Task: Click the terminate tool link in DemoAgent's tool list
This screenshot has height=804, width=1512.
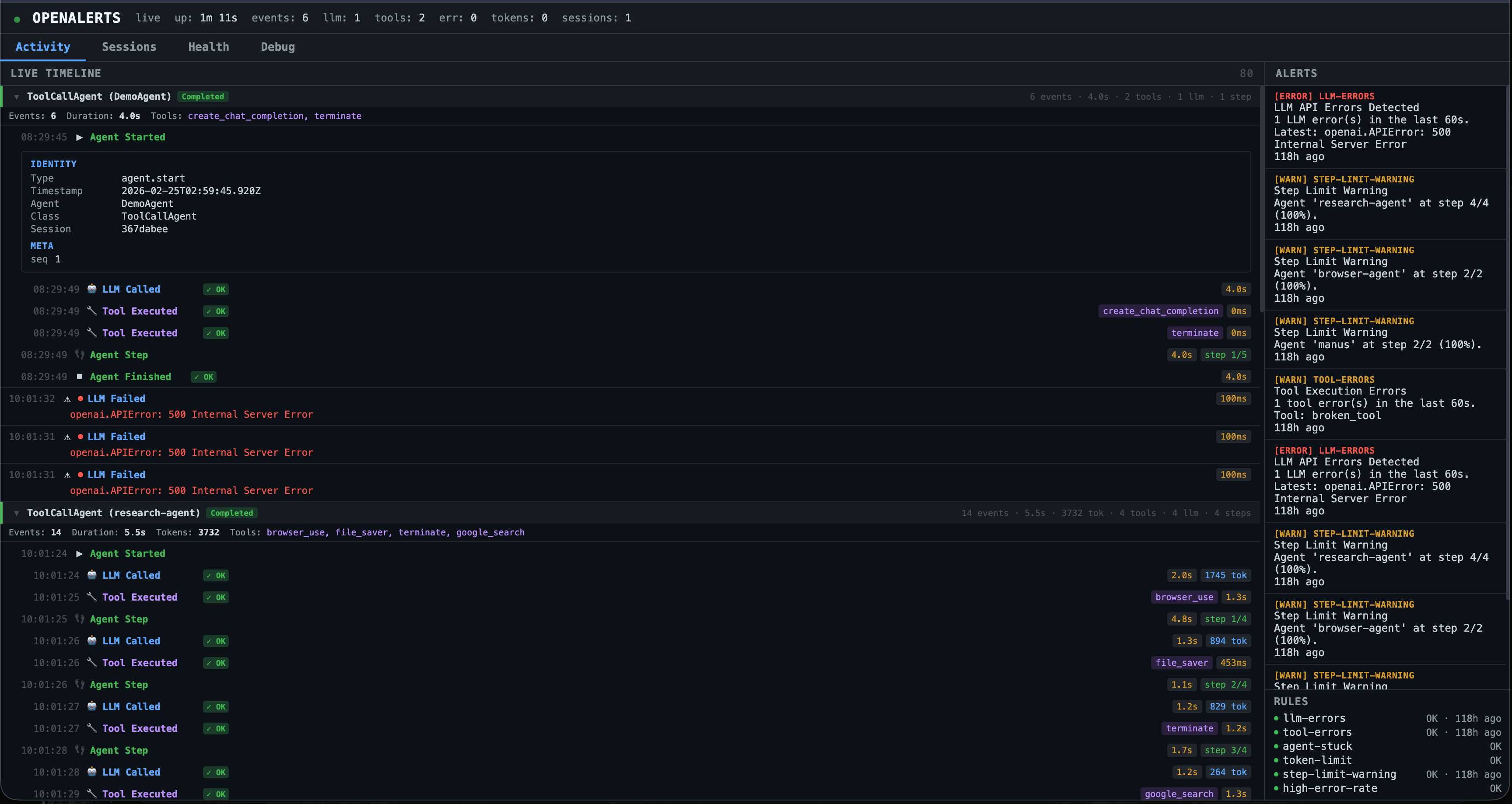Action: coord(338,115)
